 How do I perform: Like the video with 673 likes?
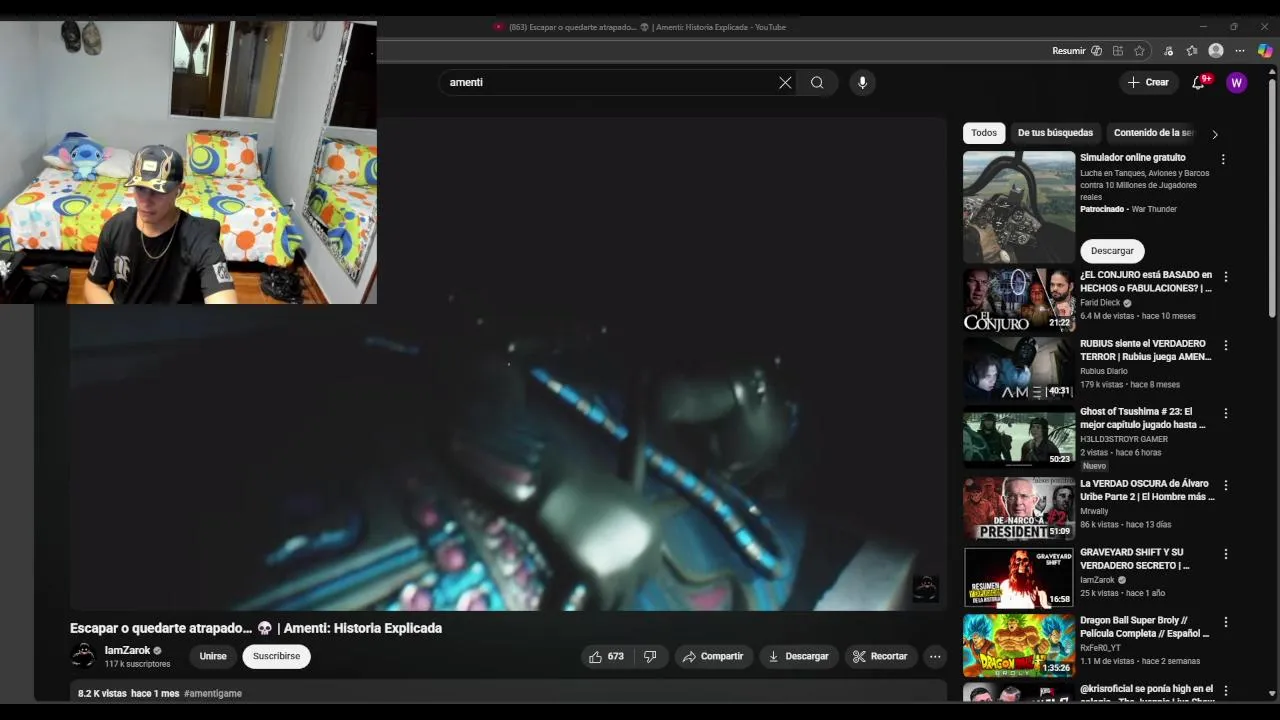point(607,656)
